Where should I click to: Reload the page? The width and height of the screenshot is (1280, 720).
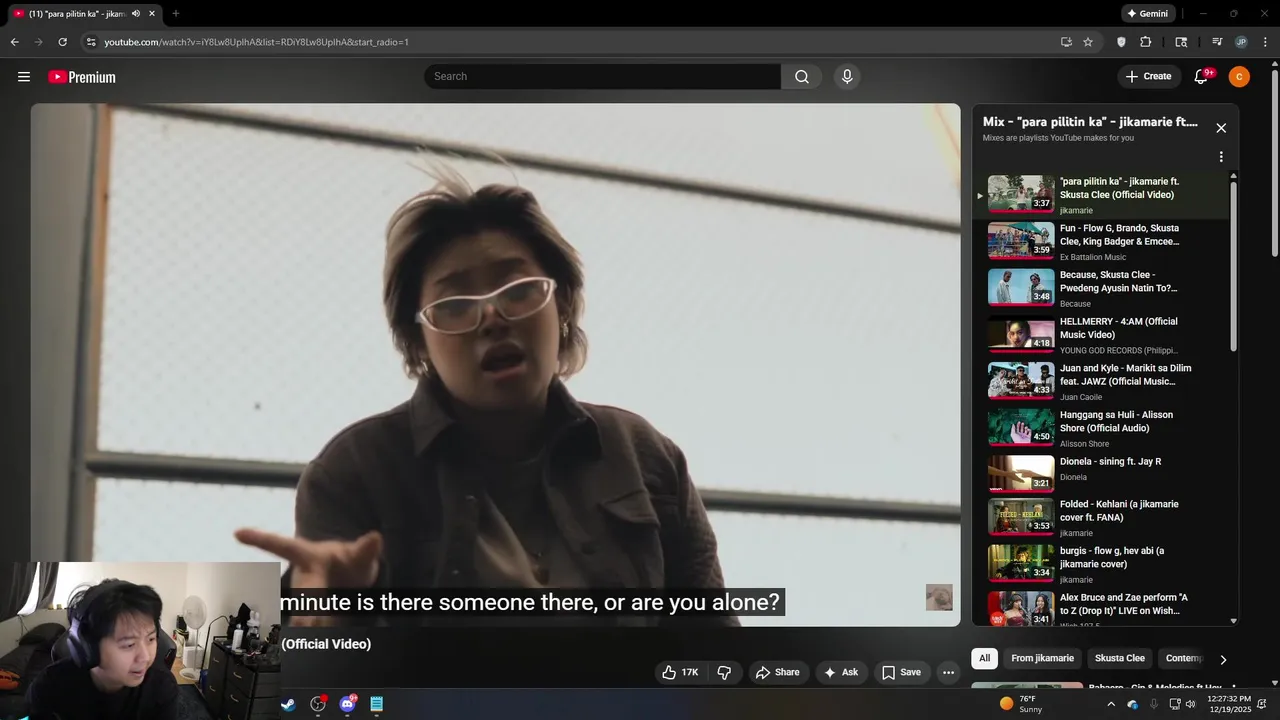tap(62, 42)
